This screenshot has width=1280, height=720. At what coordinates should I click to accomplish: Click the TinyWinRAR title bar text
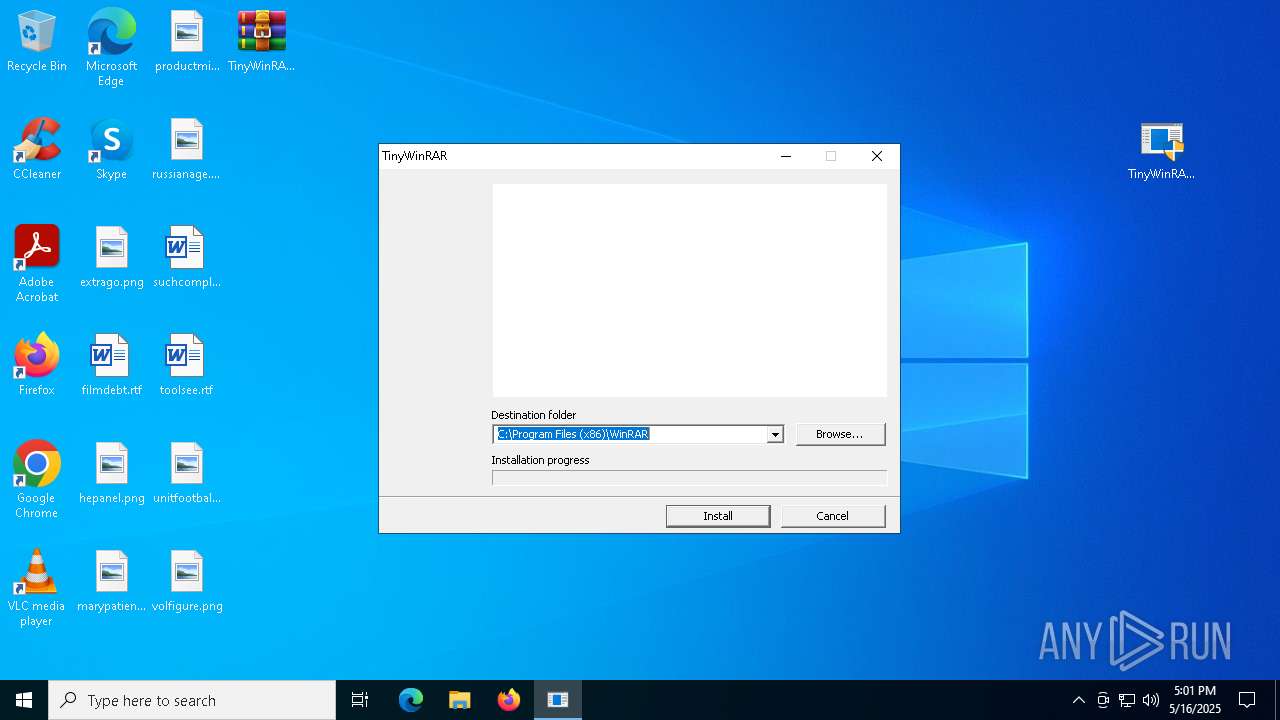[x=414, y=156]
